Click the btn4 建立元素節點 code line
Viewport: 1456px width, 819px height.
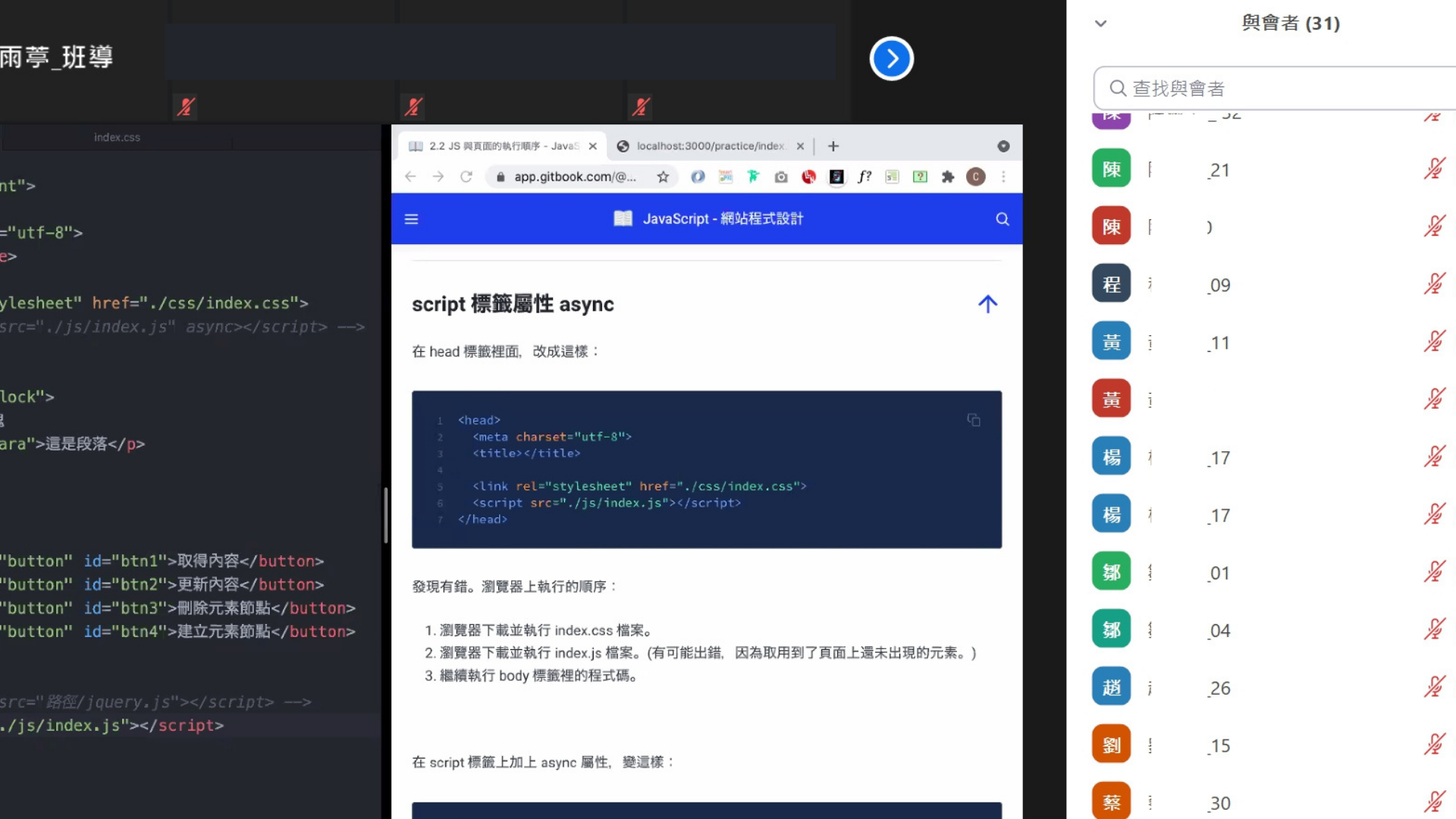click(x=177, y=632)
